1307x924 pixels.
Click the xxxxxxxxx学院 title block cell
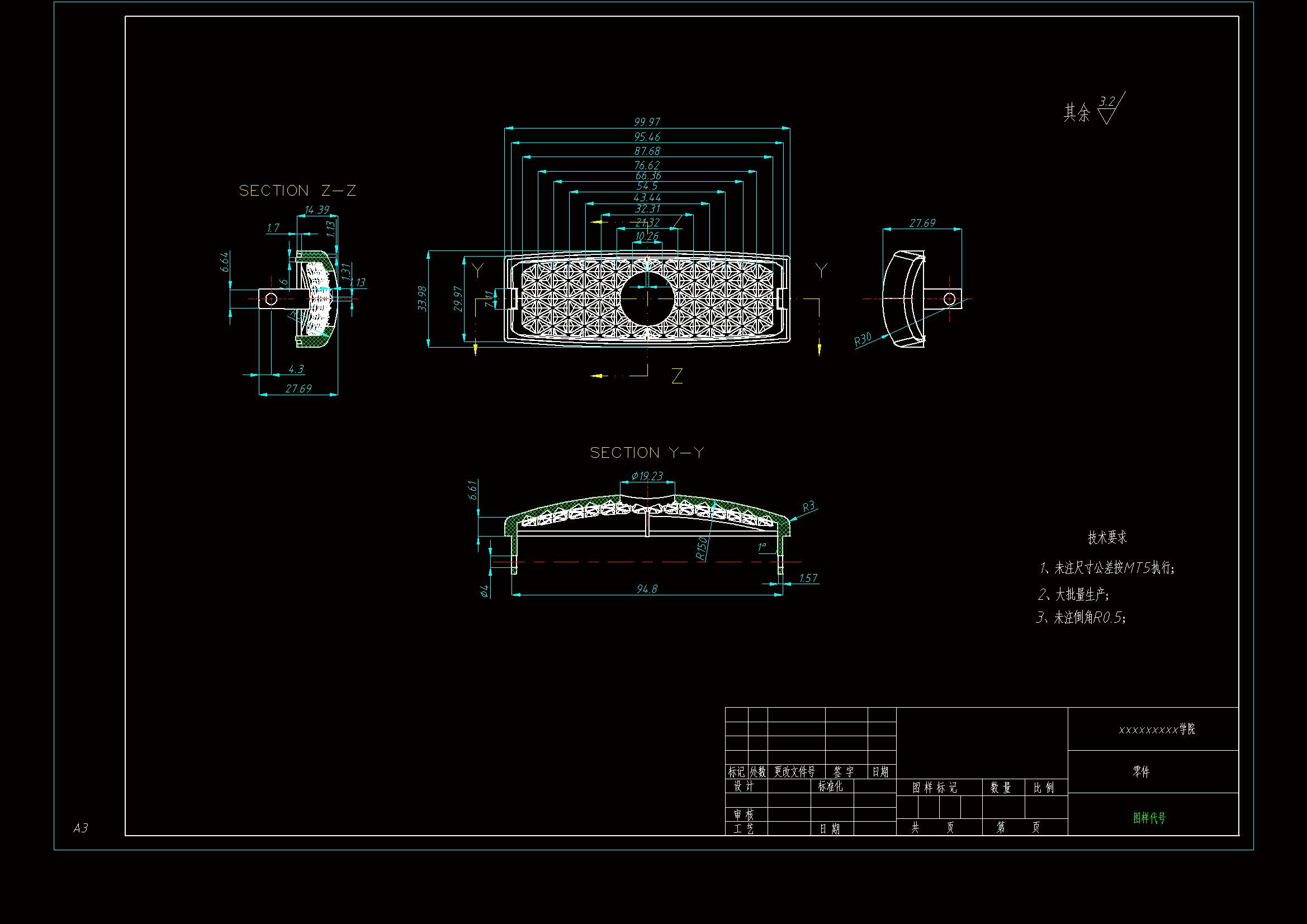[1156, 729]
